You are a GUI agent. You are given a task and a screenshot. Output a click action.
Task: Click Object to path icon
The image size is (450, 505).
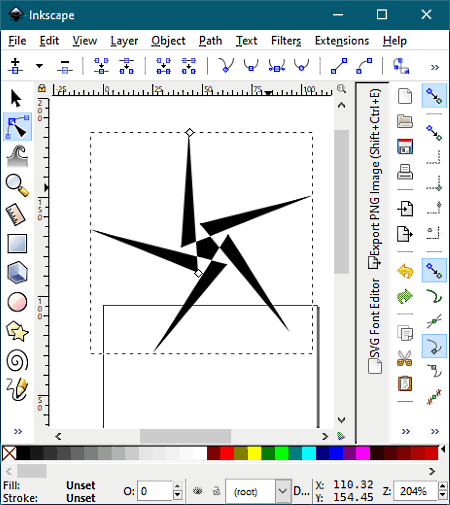coord(401,66)
